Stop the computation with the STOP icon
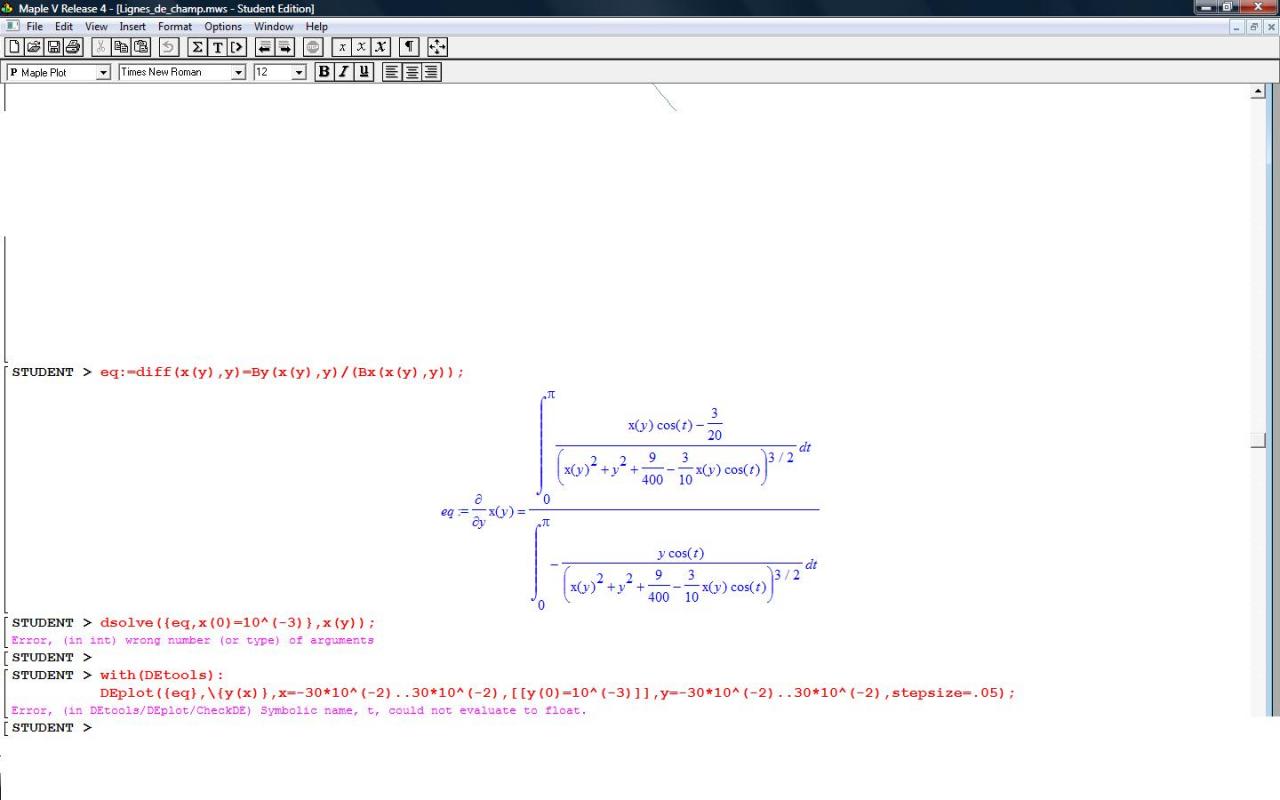The height and width of the screenshot is (800, 1280). (313, 47)
